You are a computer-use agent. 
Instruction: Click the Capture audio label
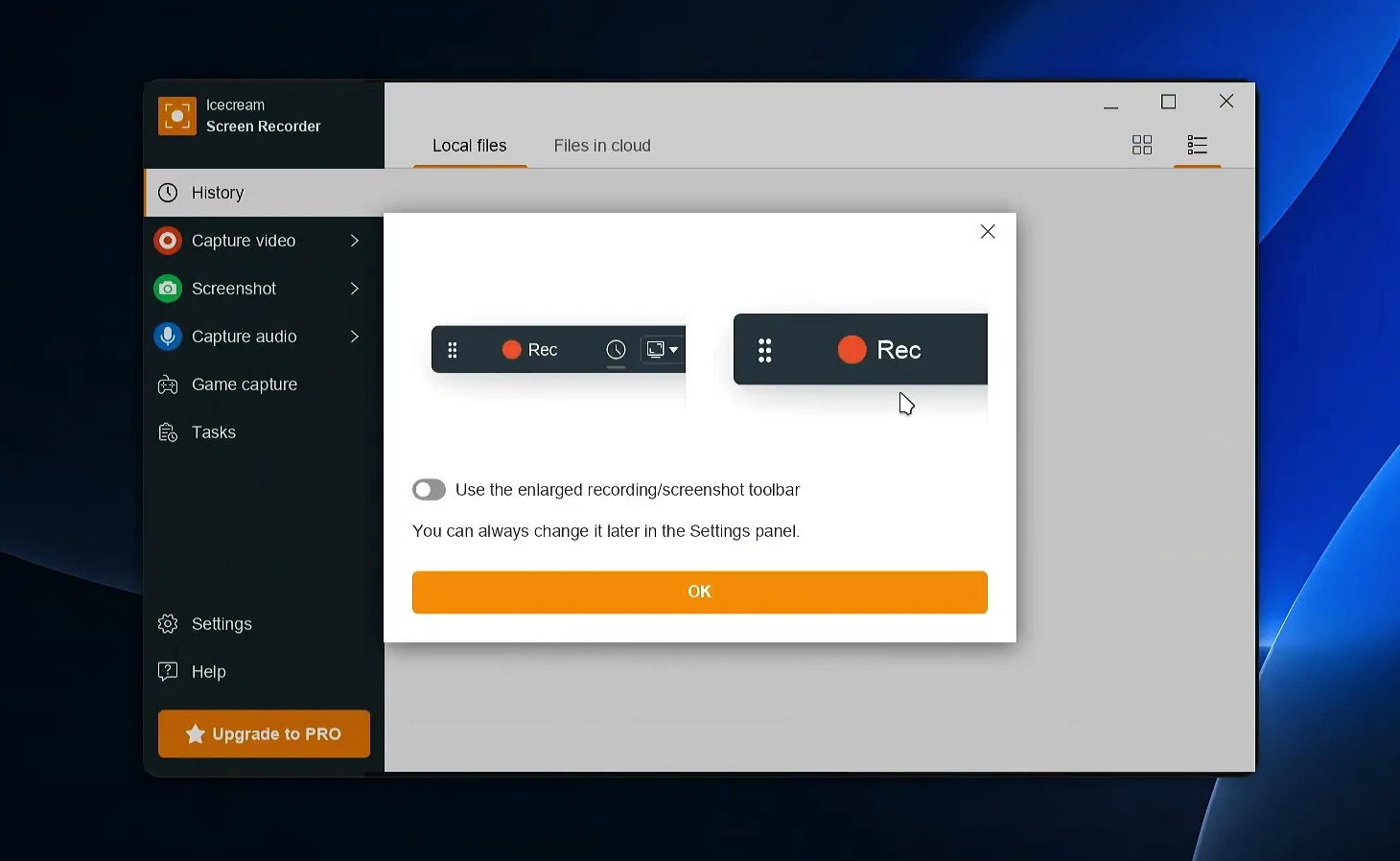245,337
